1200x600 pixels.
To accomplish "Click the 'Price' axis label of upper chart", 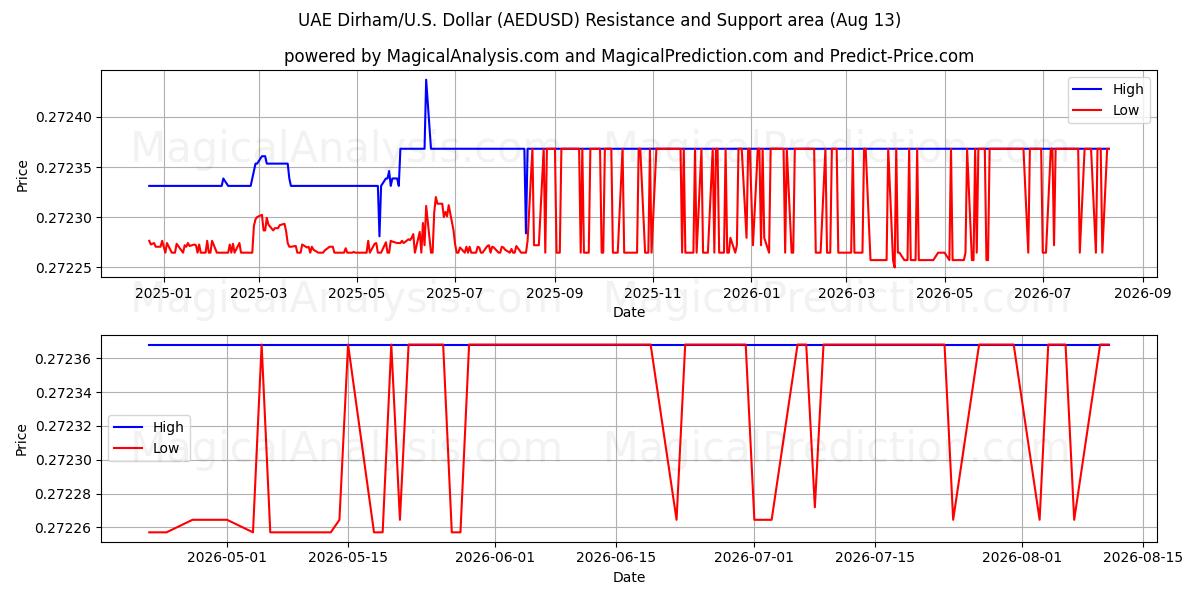I will click(23, 174).
